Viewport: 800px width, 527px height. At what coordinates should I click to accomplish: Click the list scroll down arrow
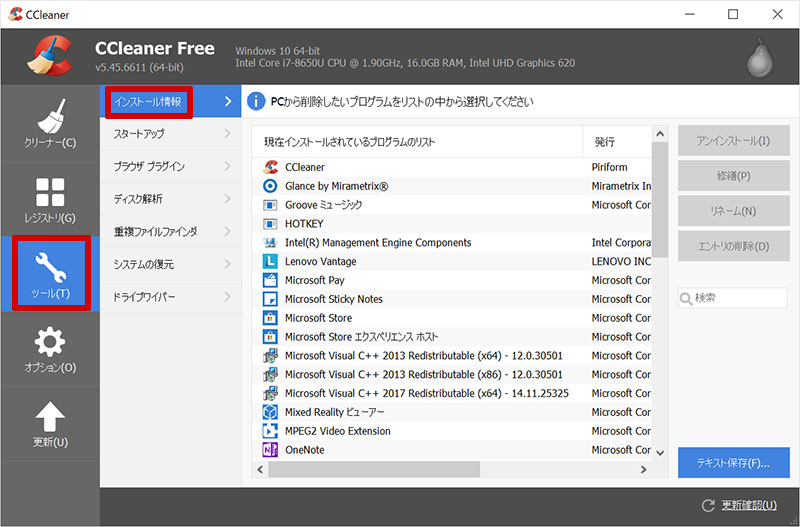coord(660,453)
